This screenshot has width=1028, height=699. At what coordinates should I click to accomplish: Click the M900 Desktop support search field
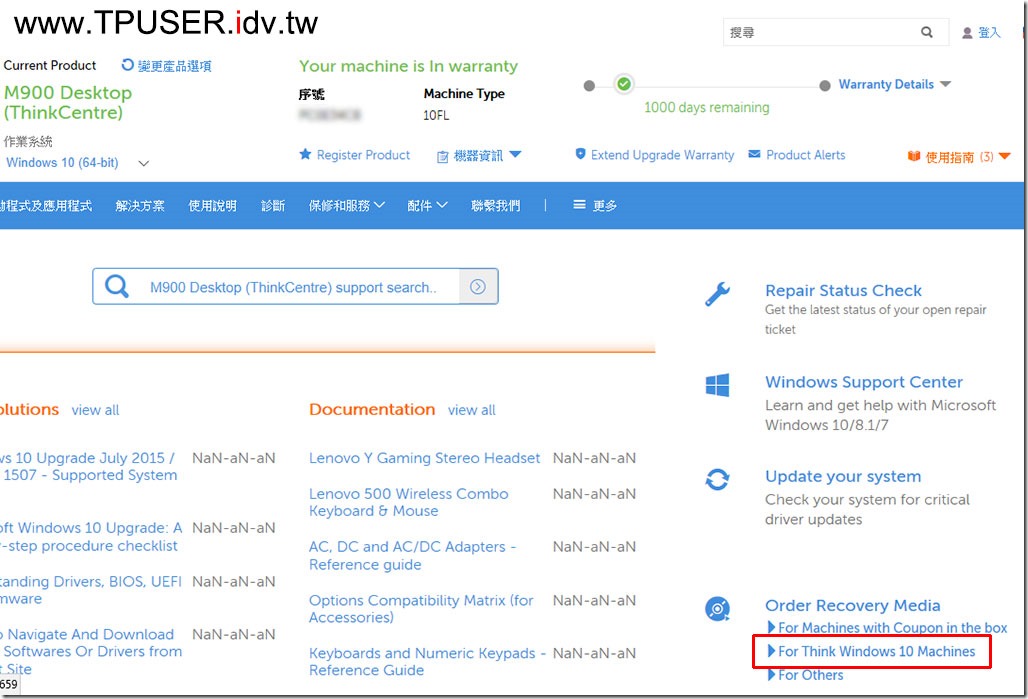(x=293, y=287)
